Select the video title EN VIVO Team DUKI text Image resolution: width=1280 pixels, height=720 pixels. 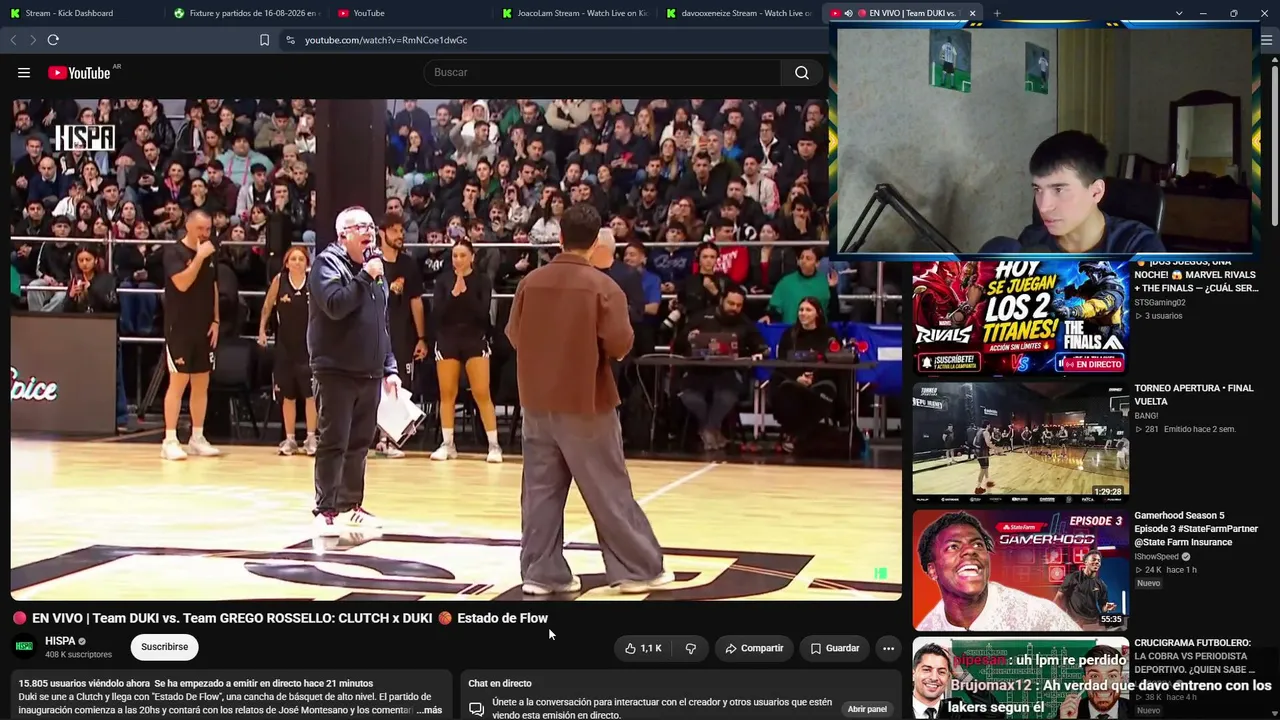point(290,618)
